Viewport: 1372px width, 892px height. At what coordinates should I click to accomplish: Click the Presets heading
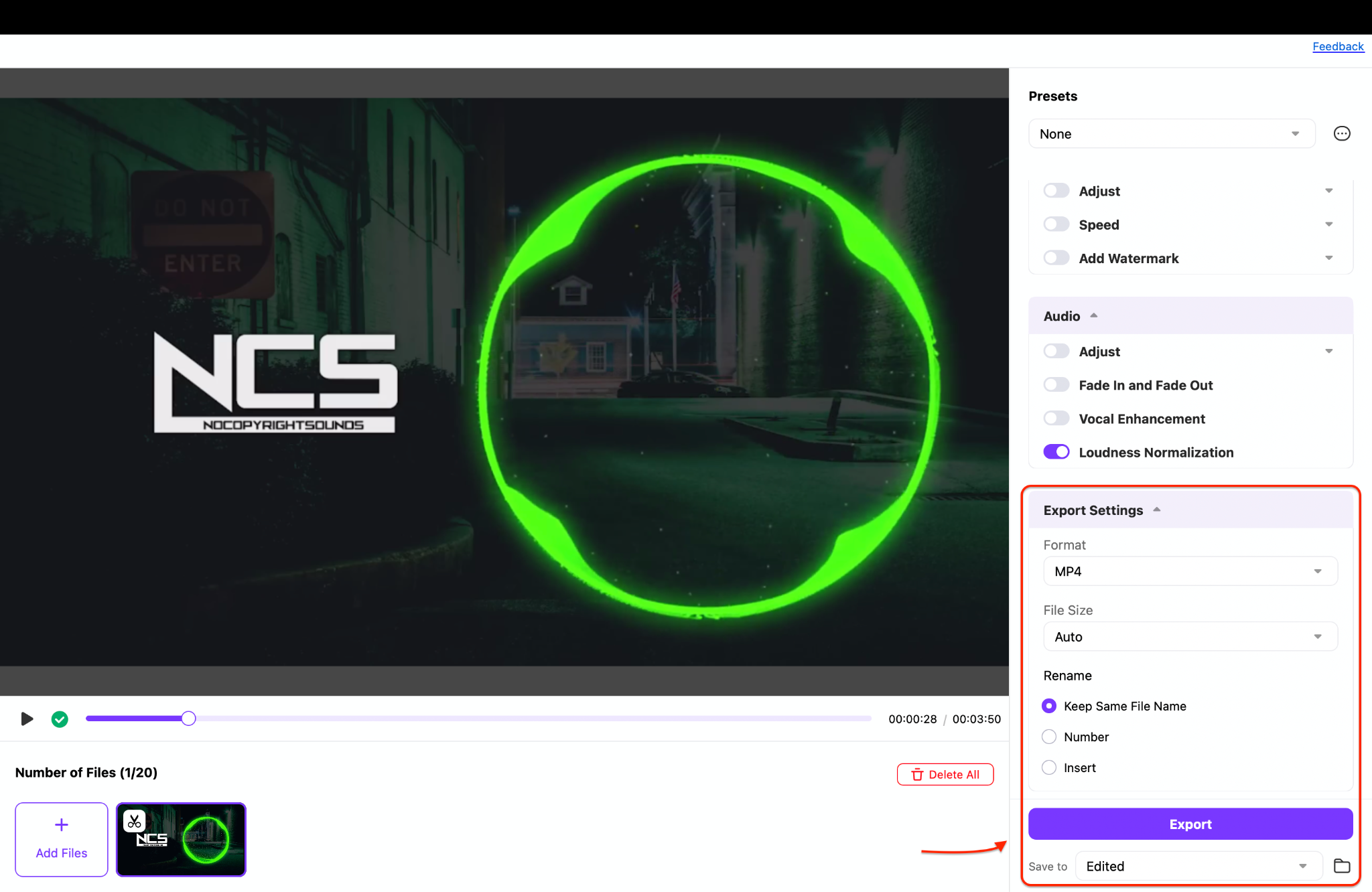(x=1053, y=96)
